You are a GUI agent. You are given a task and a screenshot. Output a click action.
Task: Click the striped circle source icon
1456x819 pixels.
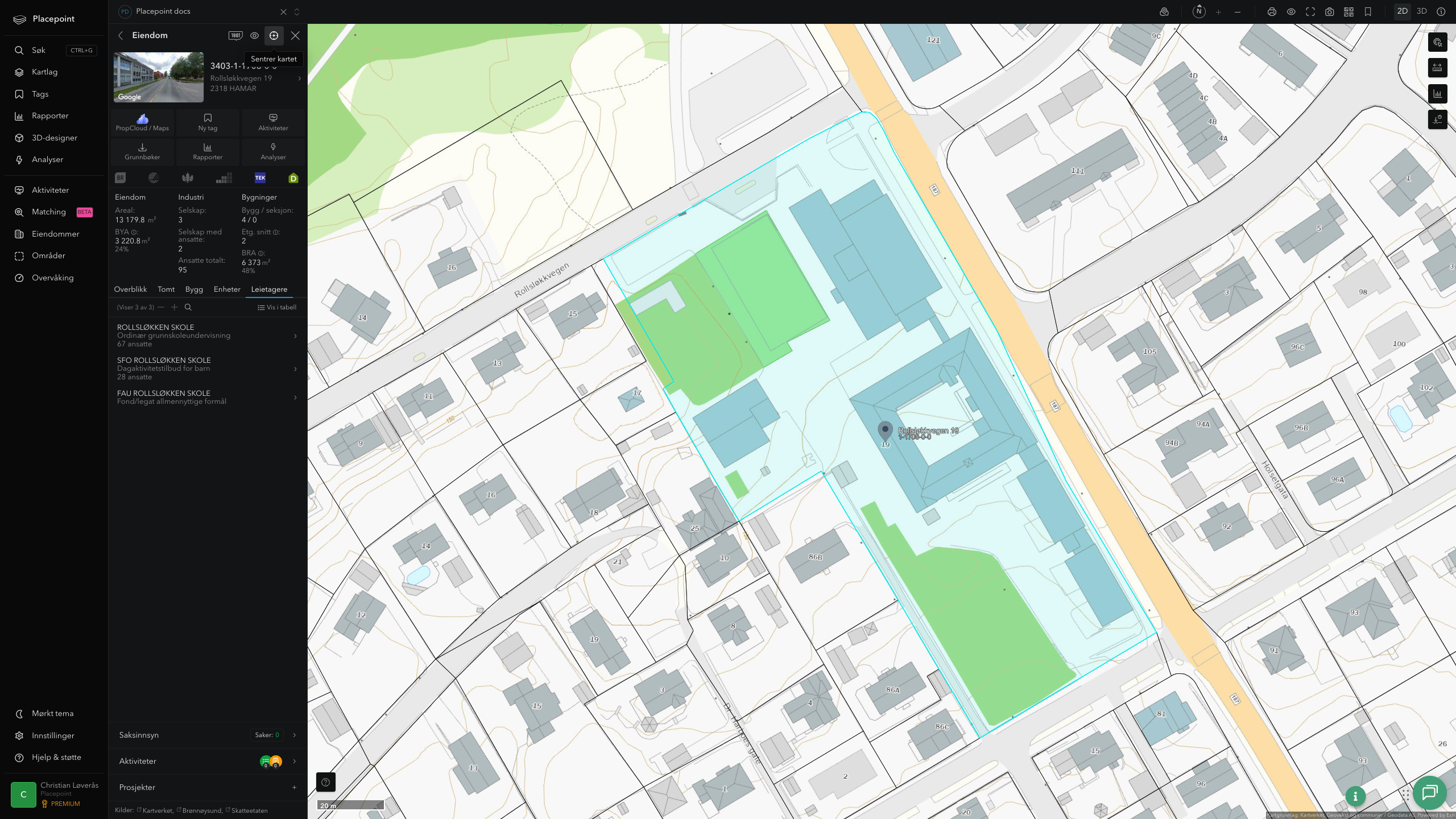point(154,178)
